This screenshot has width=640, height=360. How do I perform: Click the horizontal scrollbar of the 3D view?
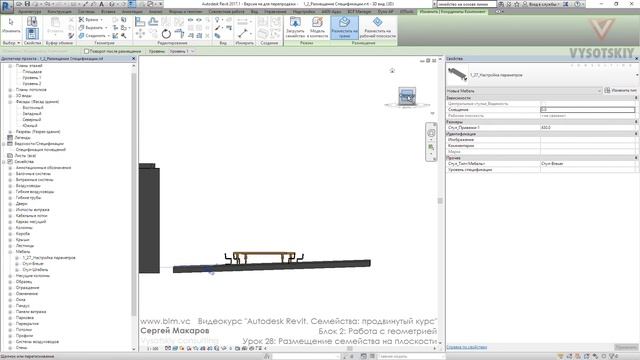(349, 349)
